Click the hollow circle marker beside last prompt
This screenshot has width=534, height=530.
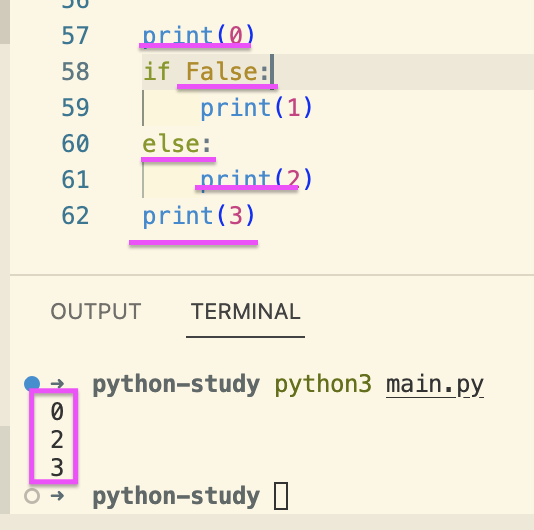click(x=32, y=496)
